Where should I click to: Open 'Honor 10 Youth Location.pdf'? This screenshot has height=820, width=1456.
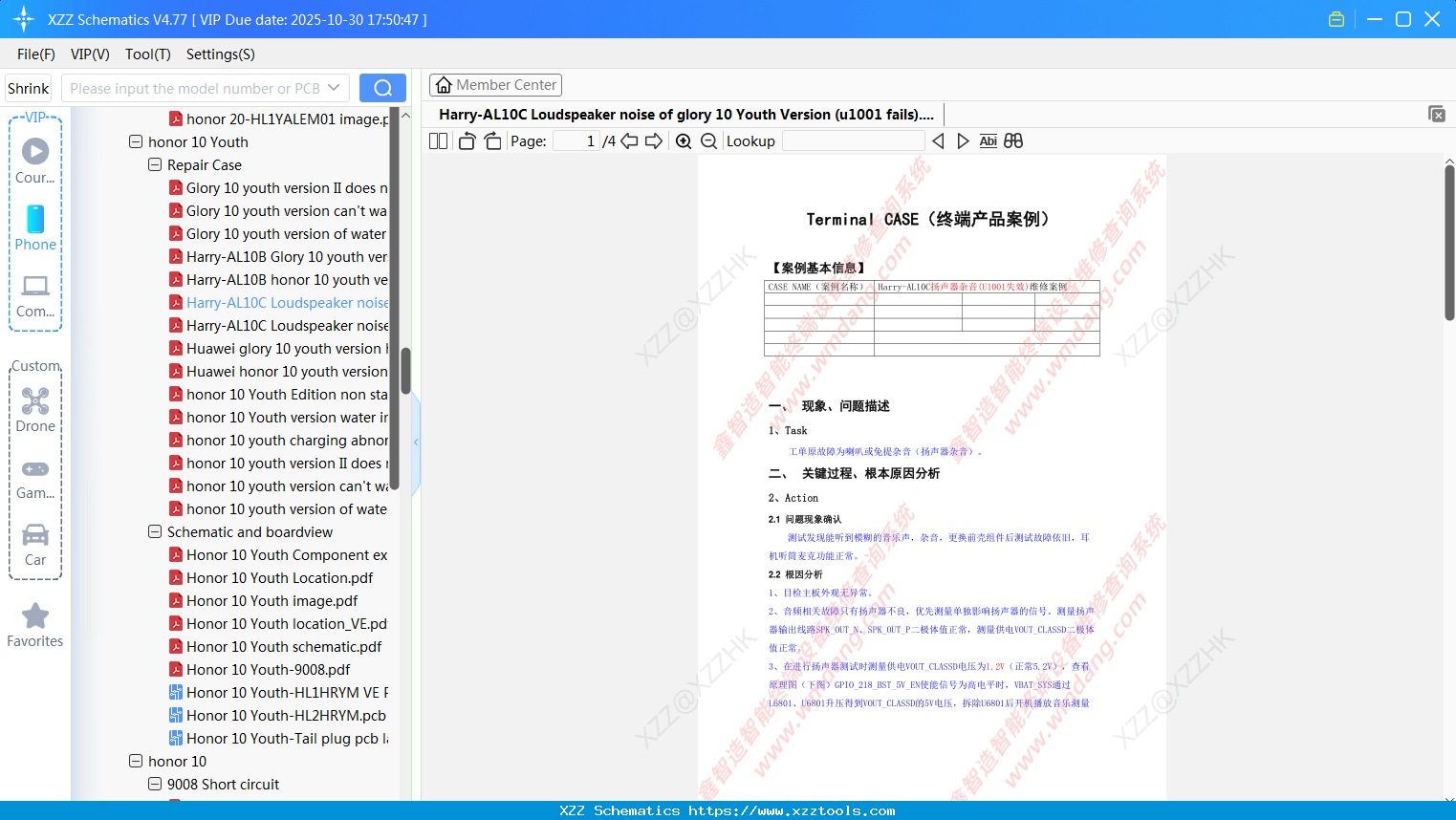271,578
